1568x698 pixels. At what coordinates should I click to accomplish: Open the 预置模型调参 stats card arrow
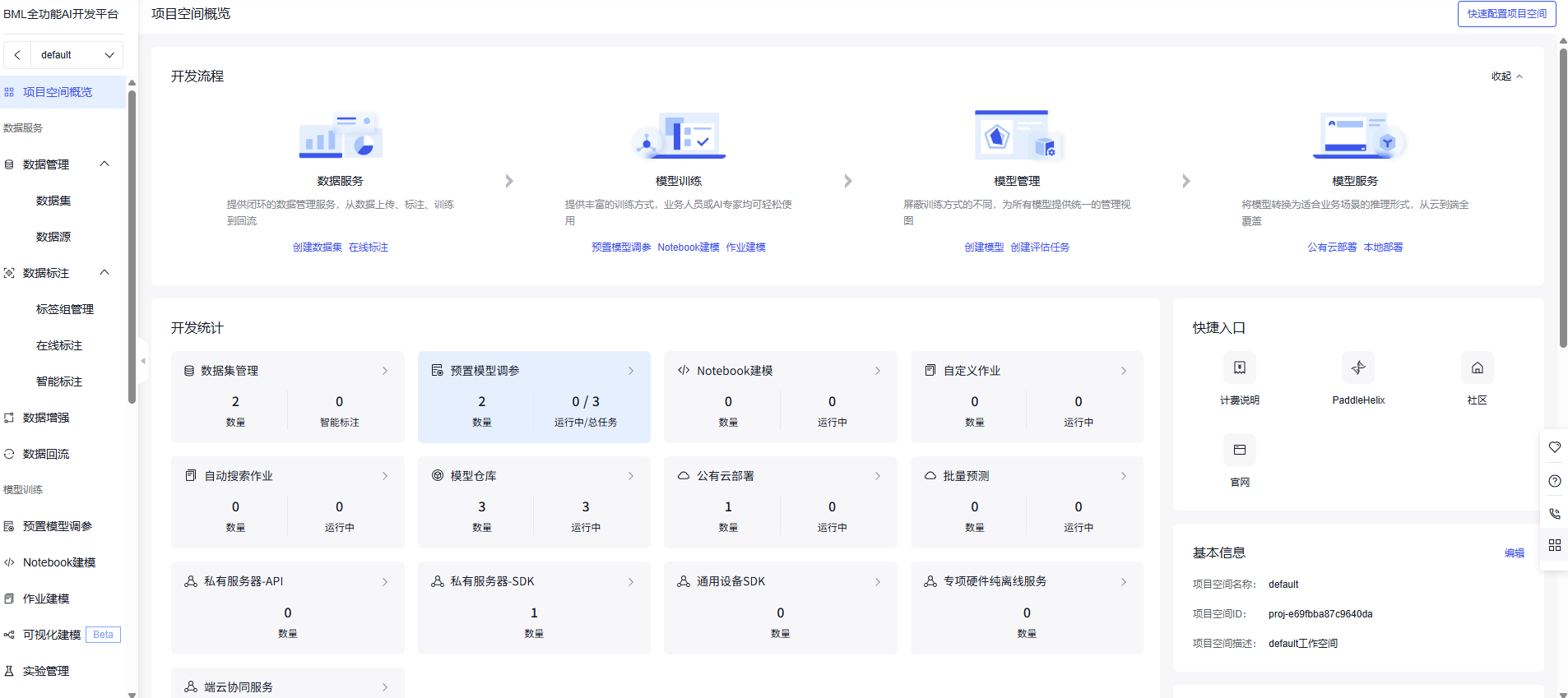tap(631, 371)
